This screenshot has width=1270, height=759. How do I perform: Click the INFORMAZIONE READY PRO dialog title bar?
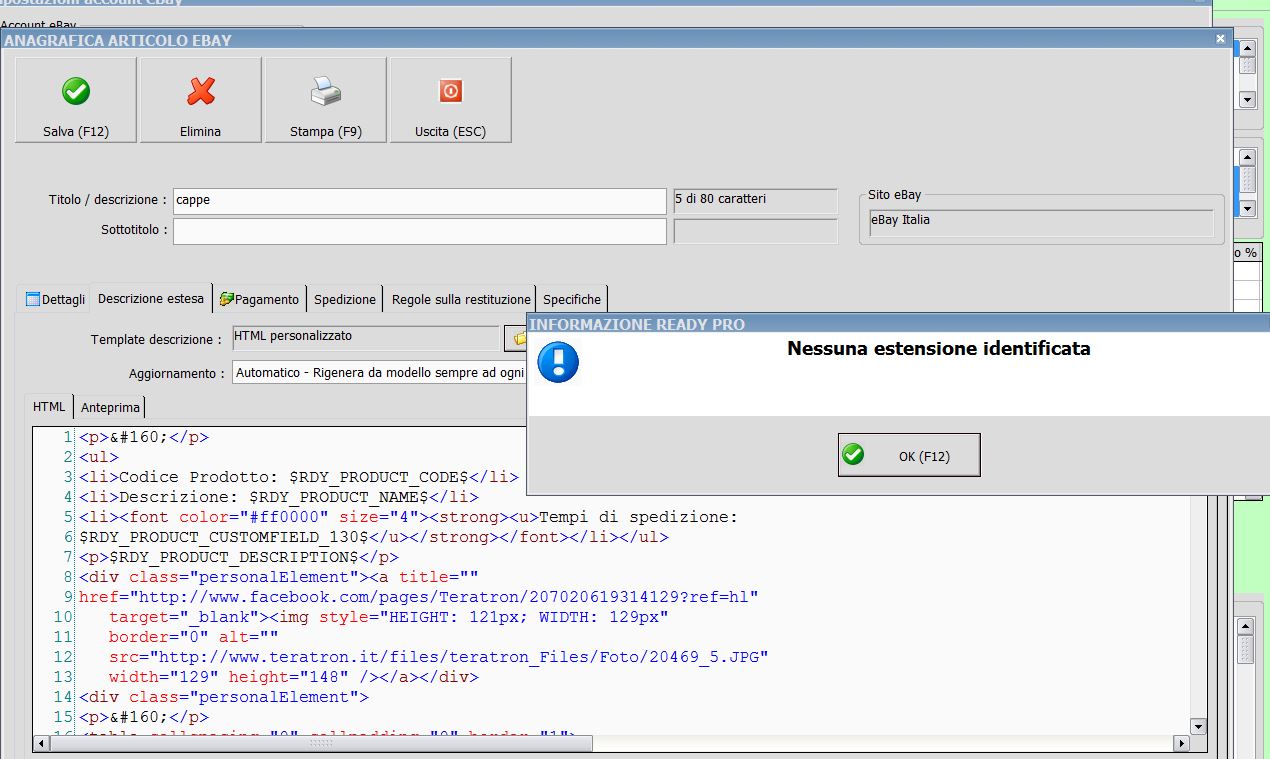coord(898,324)
